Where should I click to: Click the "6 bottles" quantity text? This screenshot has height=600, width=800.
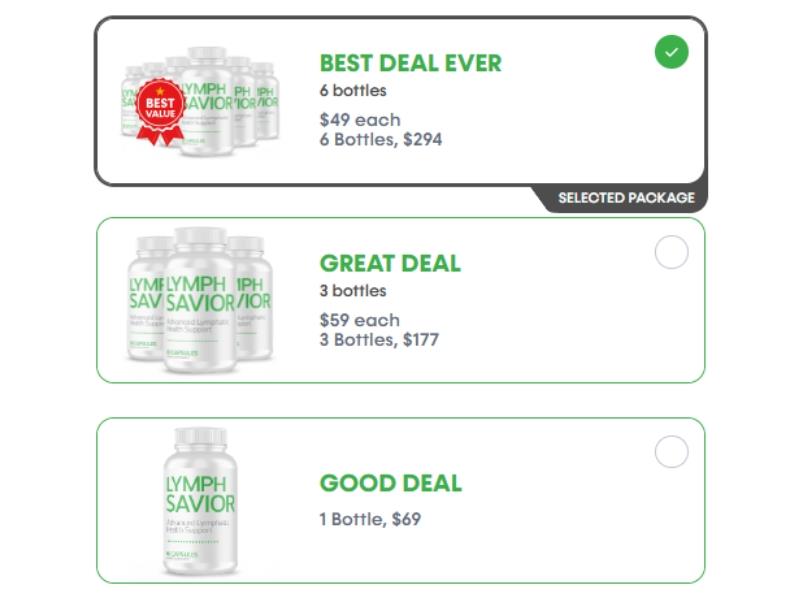353,91
